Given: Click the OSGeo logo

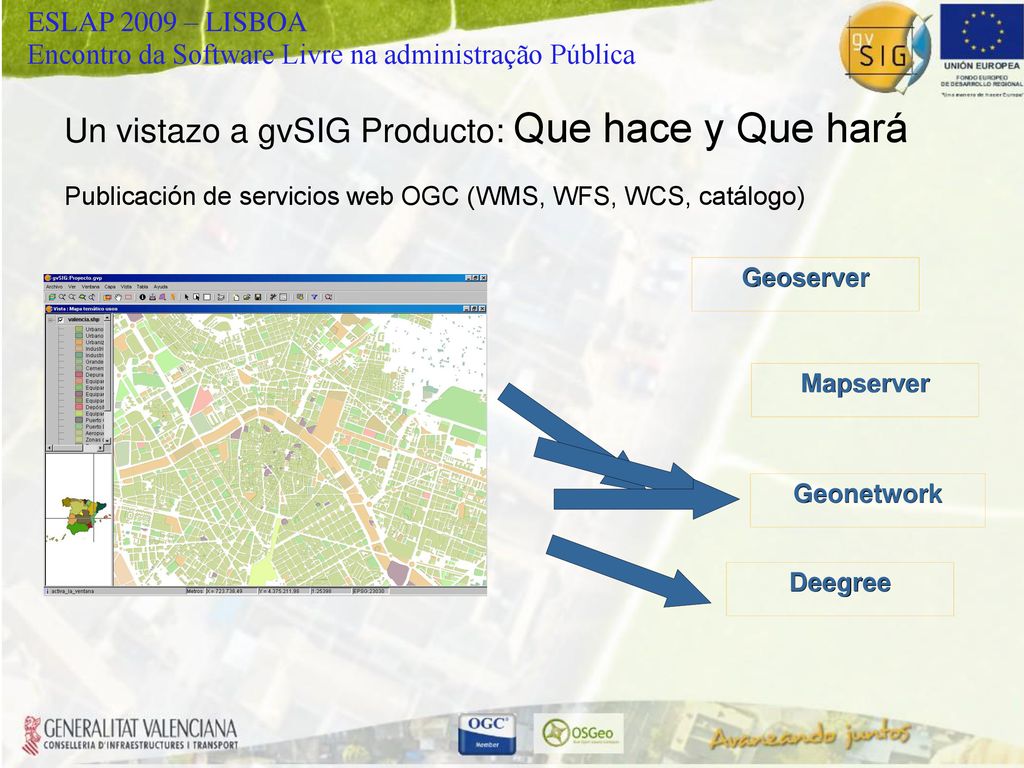Looking at the screenshot, I should (579, 733).
